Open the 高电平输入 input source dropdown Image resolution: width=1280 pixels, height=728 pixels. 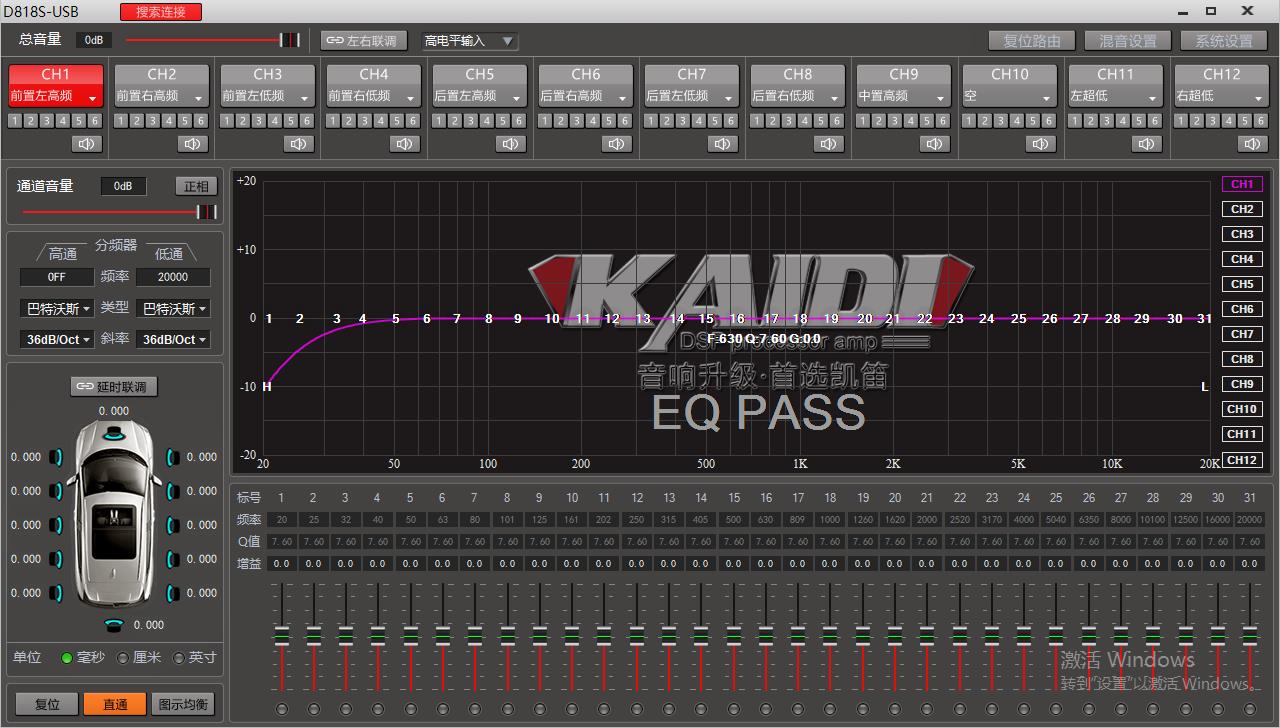(x=469, y=41)
